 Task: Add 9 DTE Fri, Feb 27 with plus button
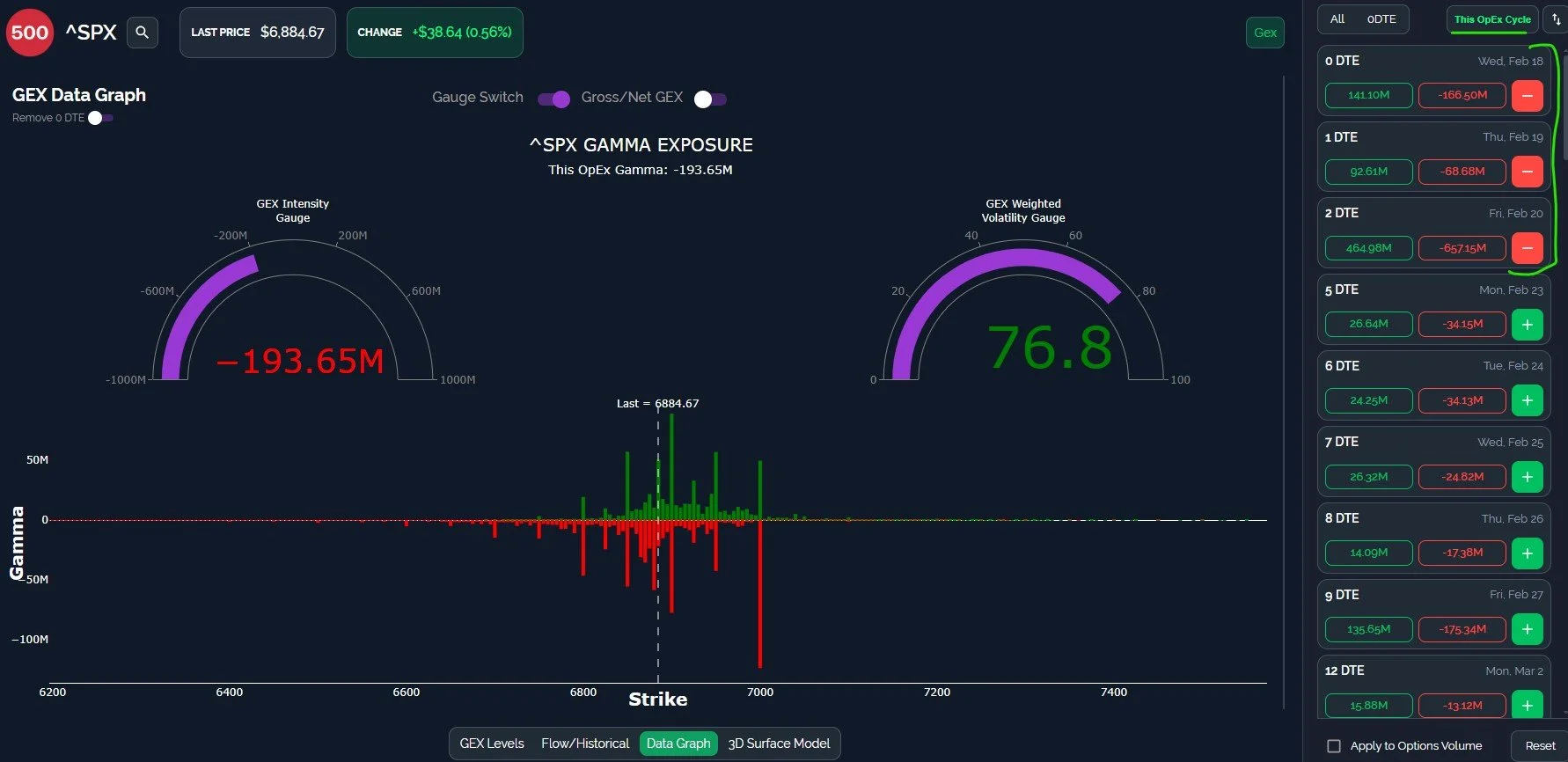(x=1528, y=629)
